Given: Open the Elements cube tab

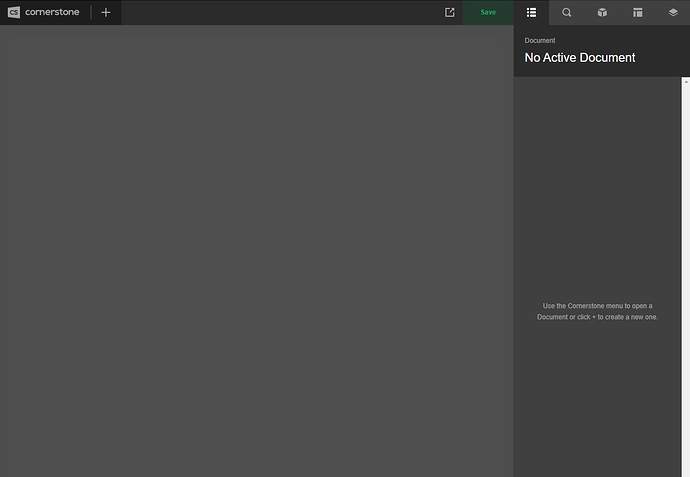Looking at the screenshot, I should [602, 12].
